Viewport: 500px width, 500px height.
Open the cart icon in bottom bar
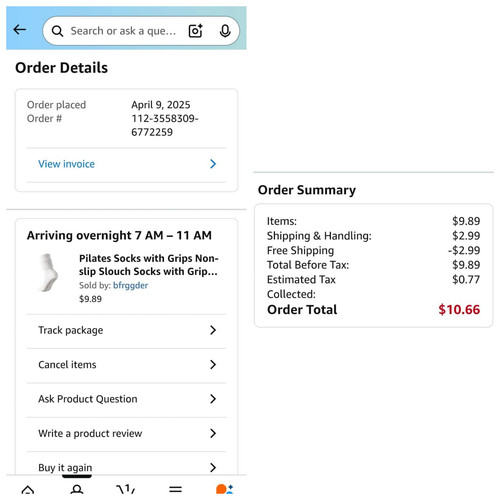tap(126, 489)
